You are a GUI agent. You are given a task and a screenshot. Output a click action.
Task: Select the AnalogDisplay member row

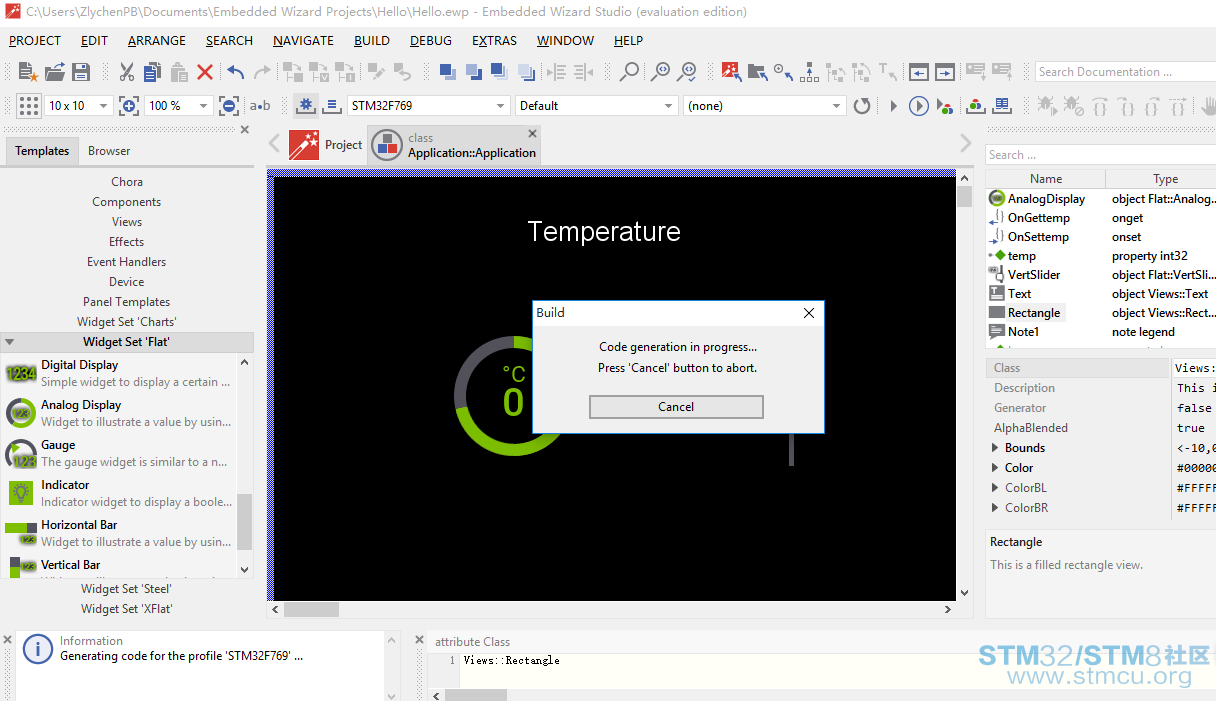pos(1101,199)
